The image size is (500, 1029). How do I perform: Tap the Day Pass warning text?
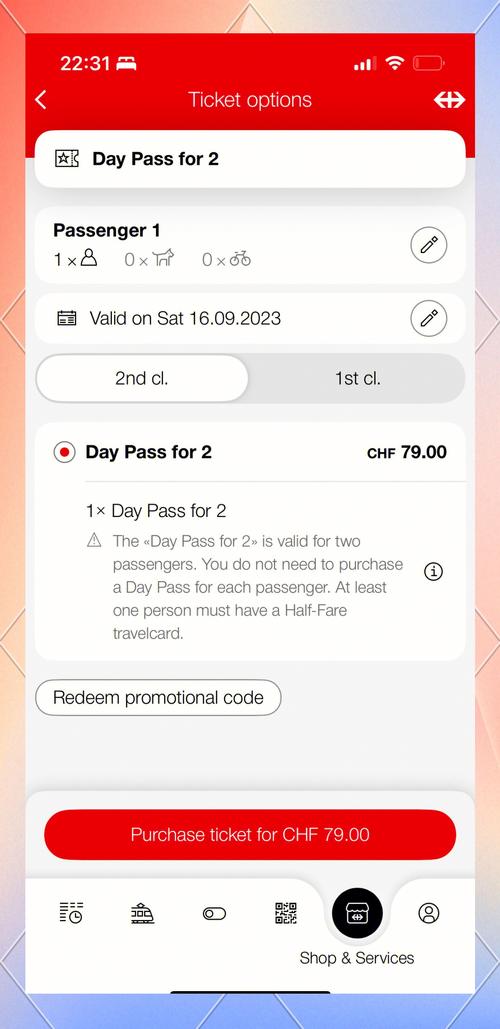(x=258, y=587)
